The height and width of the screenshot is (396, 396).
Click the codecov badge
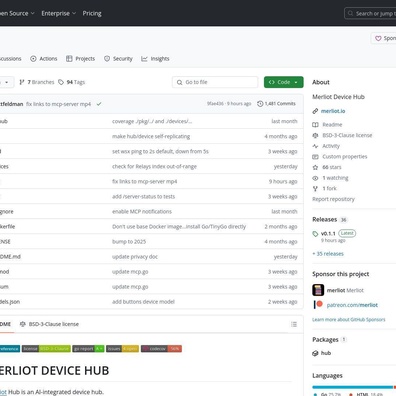pyautogui.click(x=161, y=349)
